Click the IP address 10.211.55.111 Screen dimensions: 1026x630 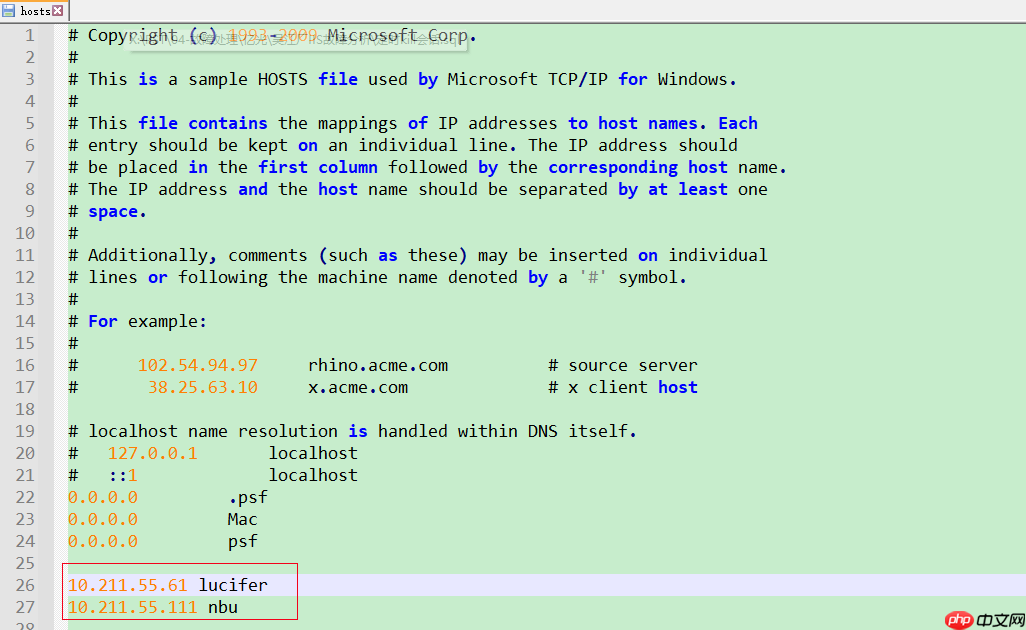pos(131,607)
